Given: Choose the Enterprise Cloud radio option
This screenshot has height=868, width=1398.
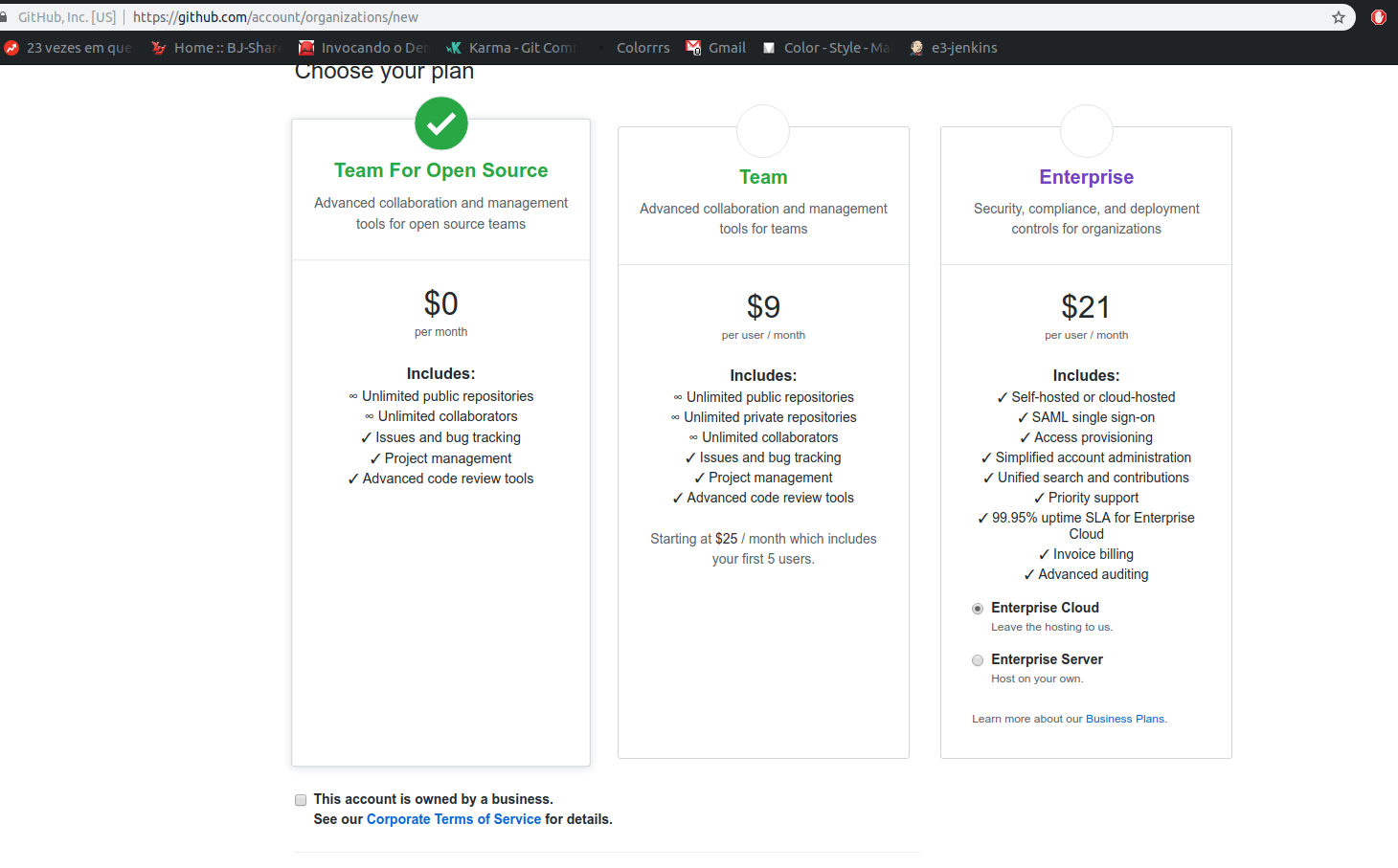Looking at the screenshot, I should (978, 609).
